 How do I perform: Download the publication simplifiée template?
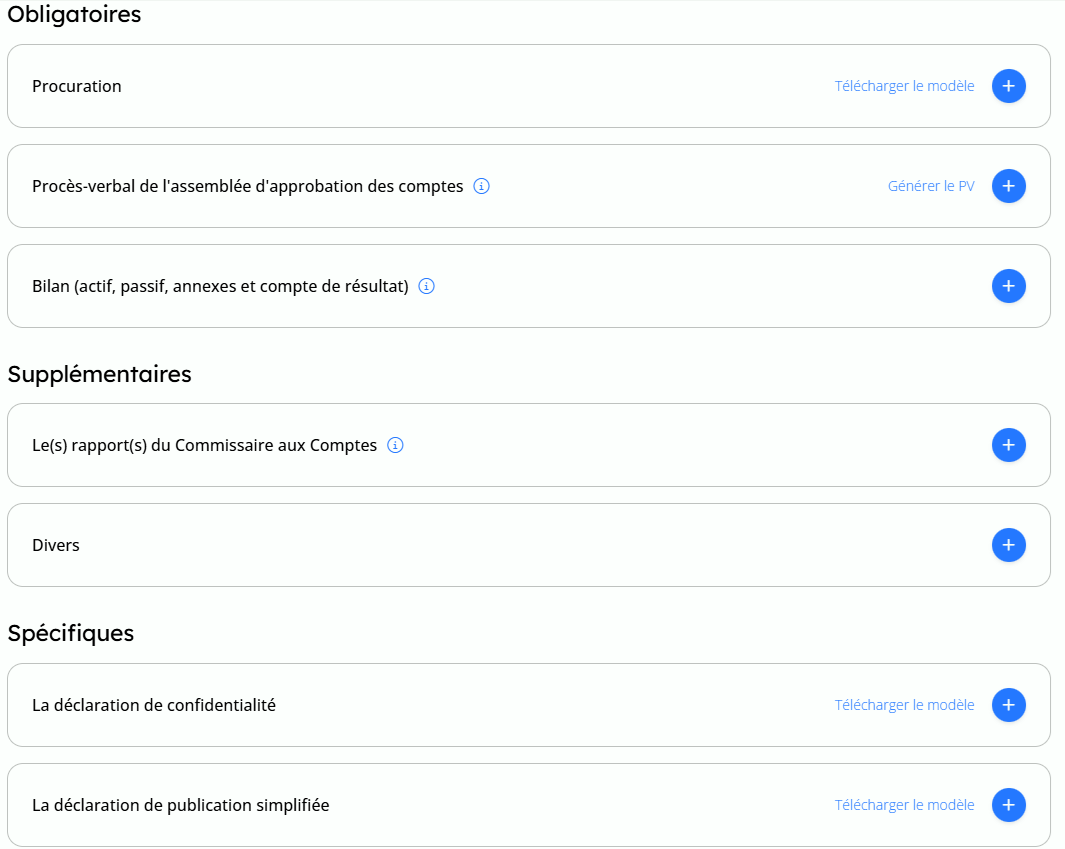(904, 805)
